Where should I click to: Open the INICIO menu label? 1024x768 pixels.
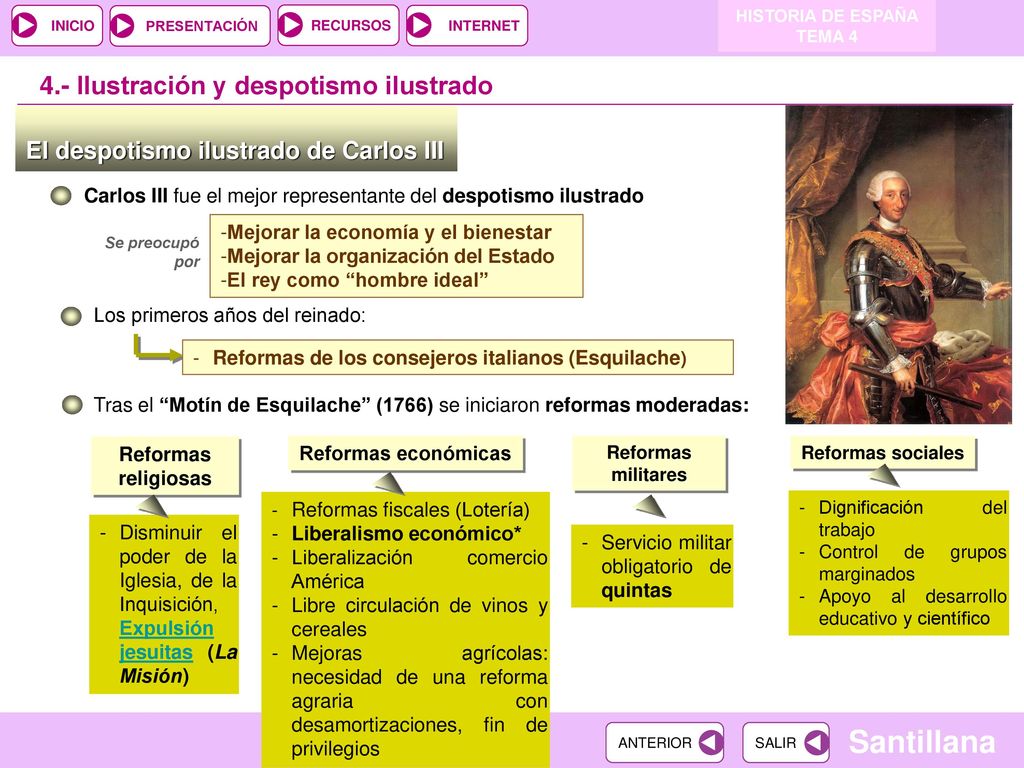click(x=72, y=25)
